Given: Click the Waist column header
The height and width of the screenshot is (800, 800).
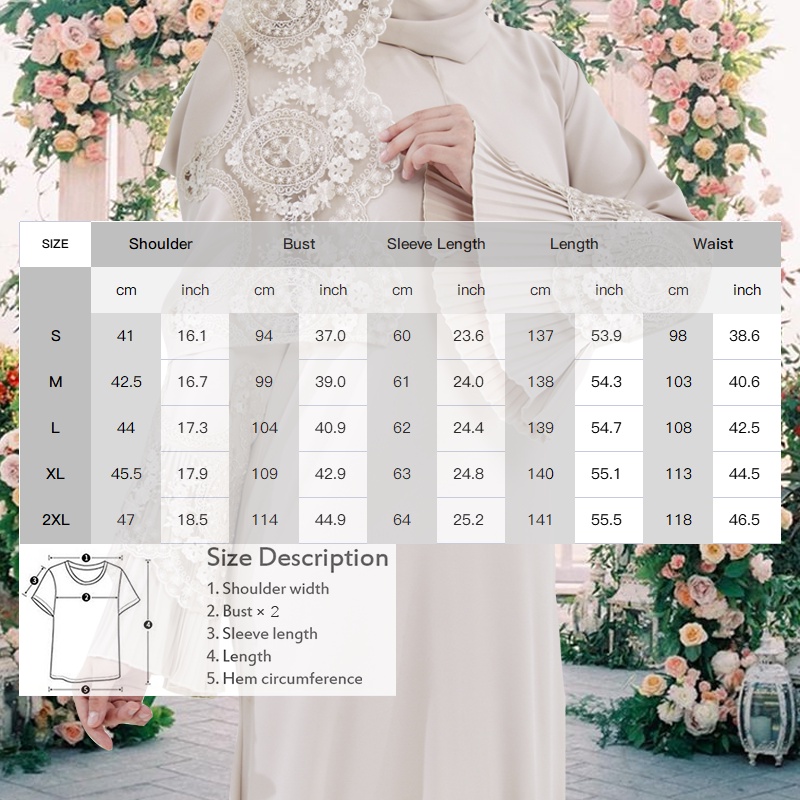Looking at the screenshot, I should pos(712,244).
